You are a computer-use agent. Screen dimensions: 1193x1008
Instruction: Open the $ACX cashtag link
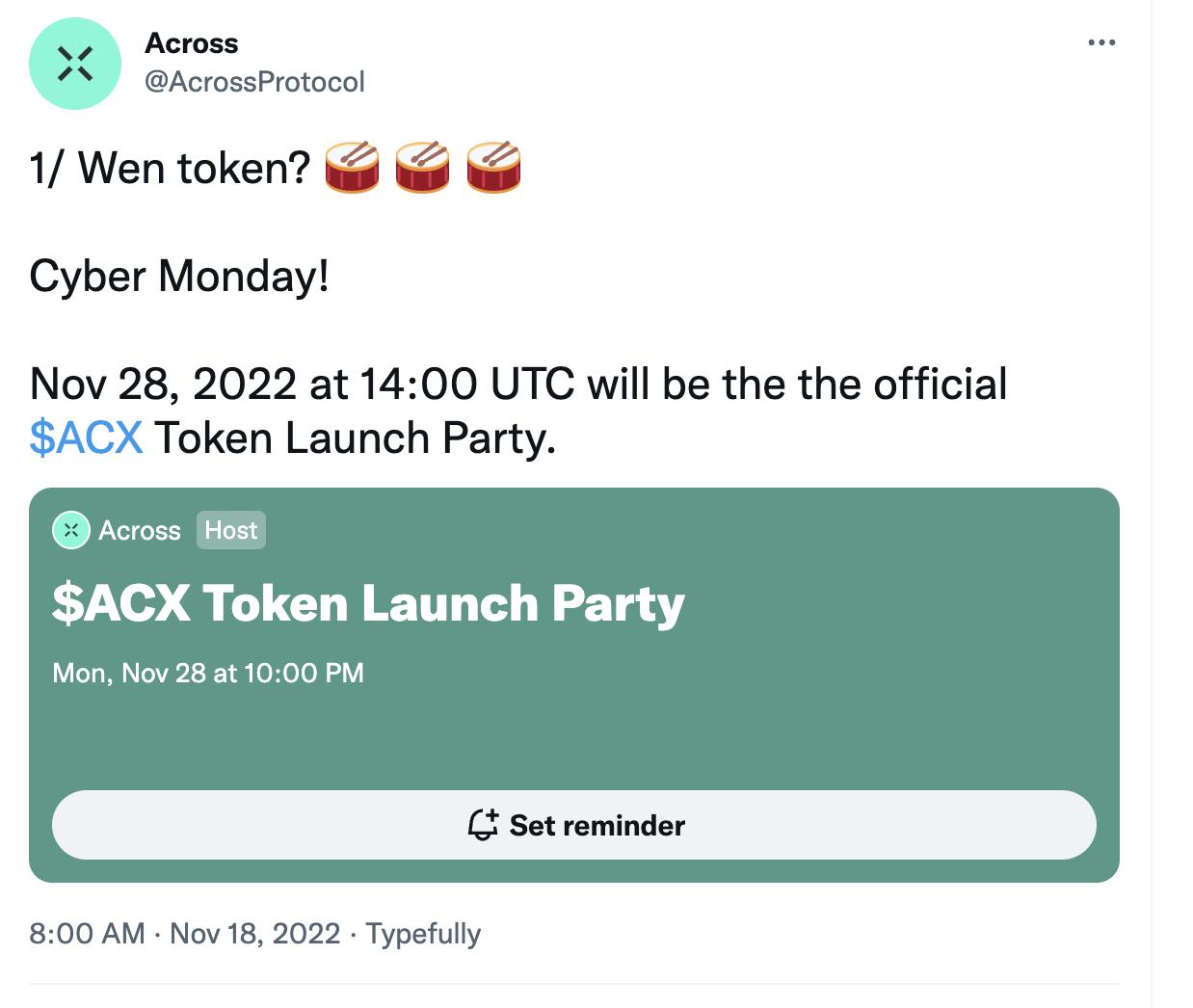86,438
